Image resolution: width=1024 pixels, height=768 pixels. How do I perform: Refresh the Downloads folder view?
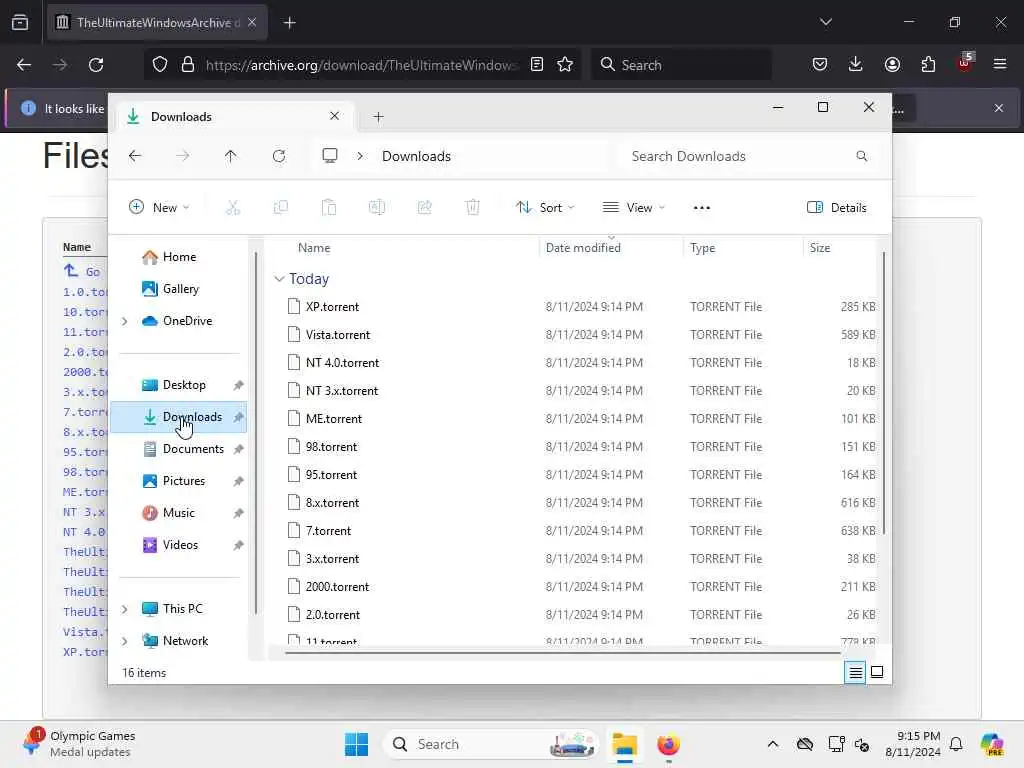click(279, 156)
